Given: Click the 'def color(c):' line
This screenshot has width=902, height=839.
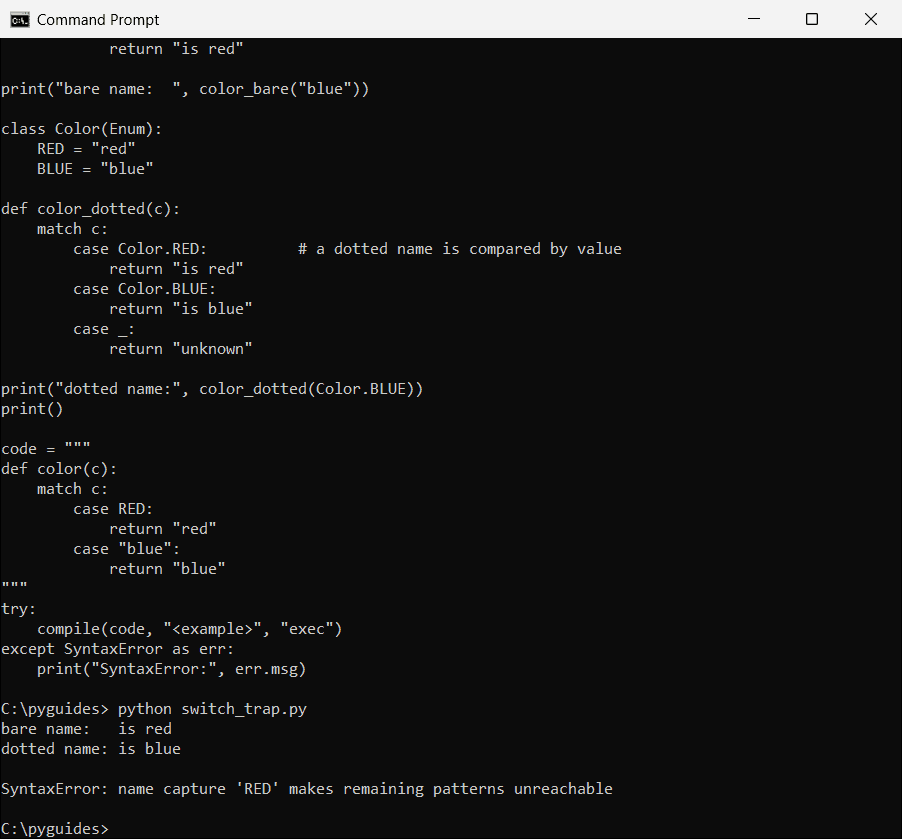Looking at the screenshot, I should [x=59, y=469].
